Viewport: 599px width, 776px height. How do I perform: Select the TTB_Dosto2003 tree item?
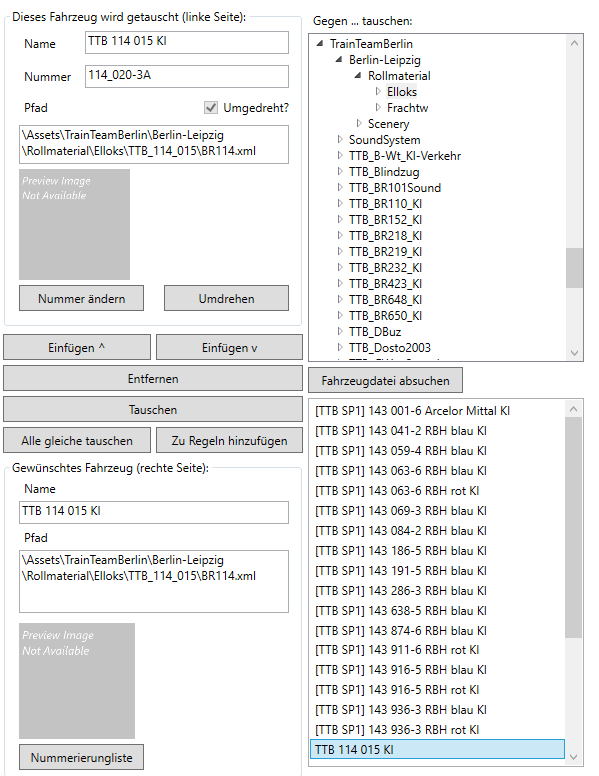[x=390, y=347]
